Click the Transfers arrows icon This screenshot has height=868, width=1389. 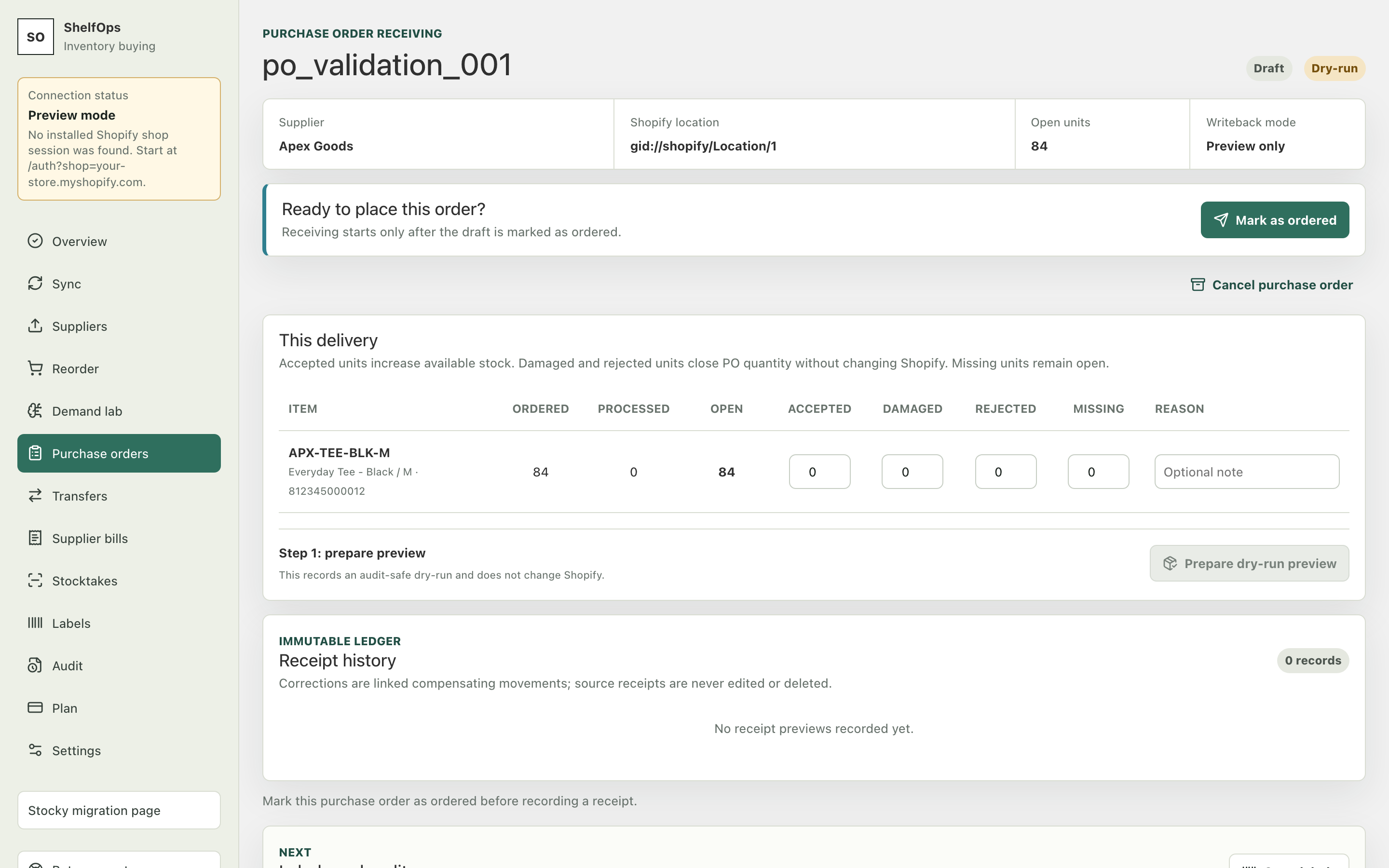click(x=35, y=495)
